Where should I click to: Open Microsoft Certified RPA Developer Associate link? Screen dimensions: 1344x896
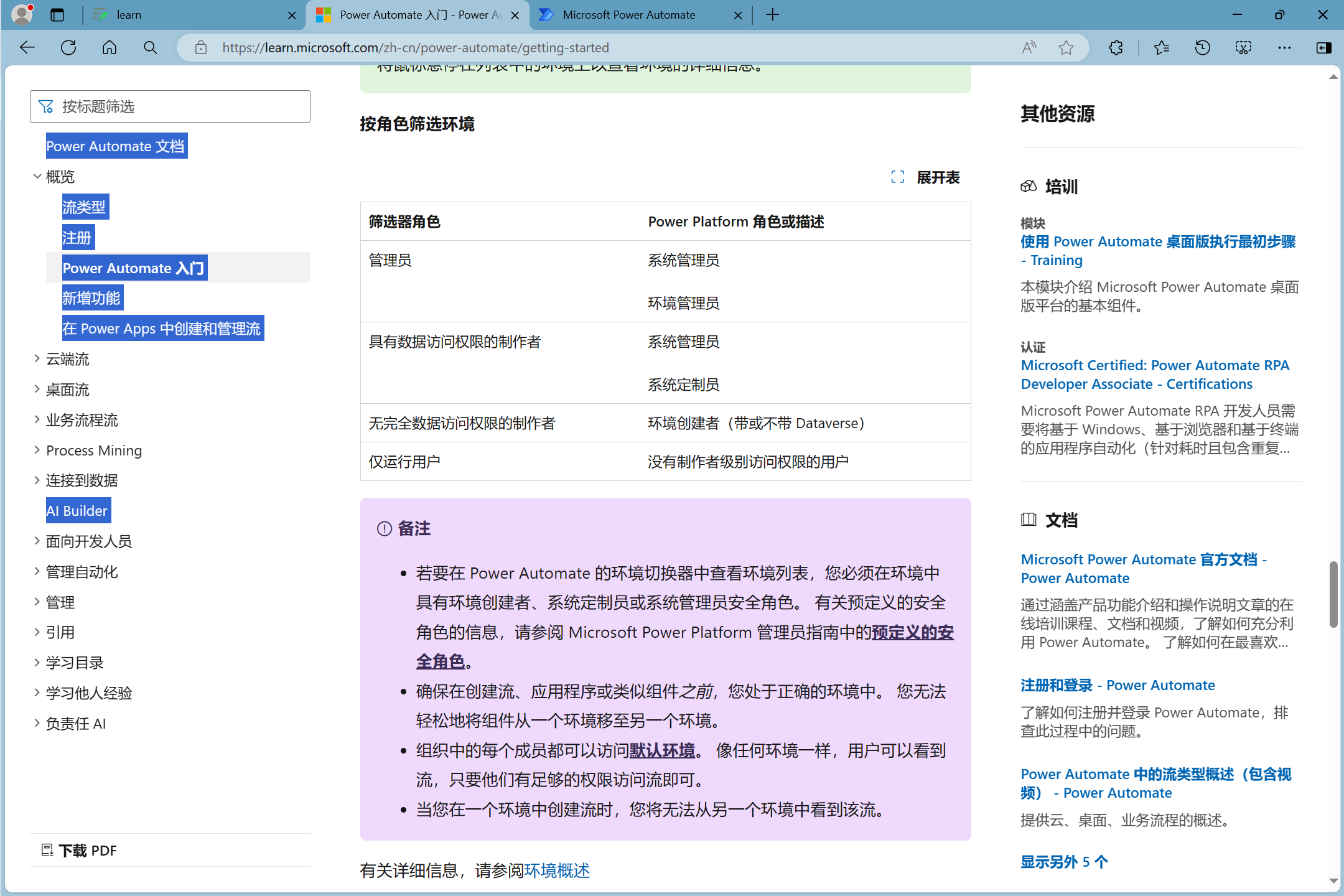coord(1155,375)
